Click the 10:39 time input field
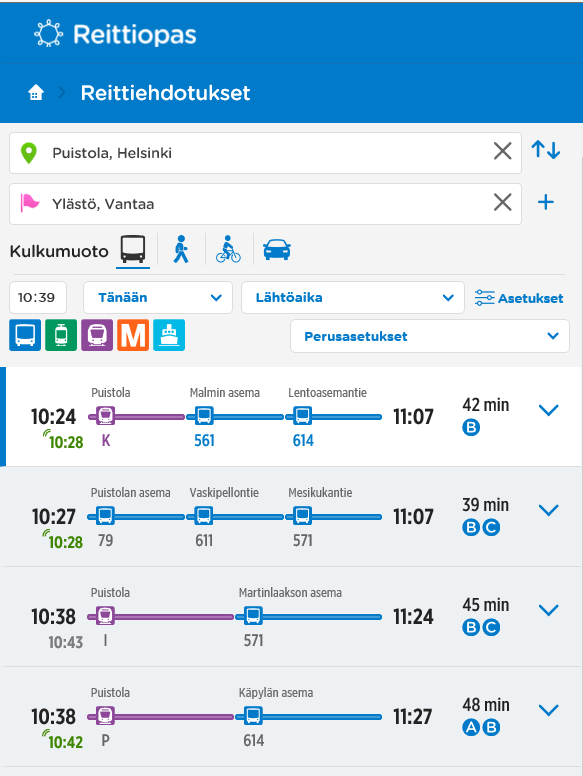This screenshot has height=776, width=583. coord(38,297)
